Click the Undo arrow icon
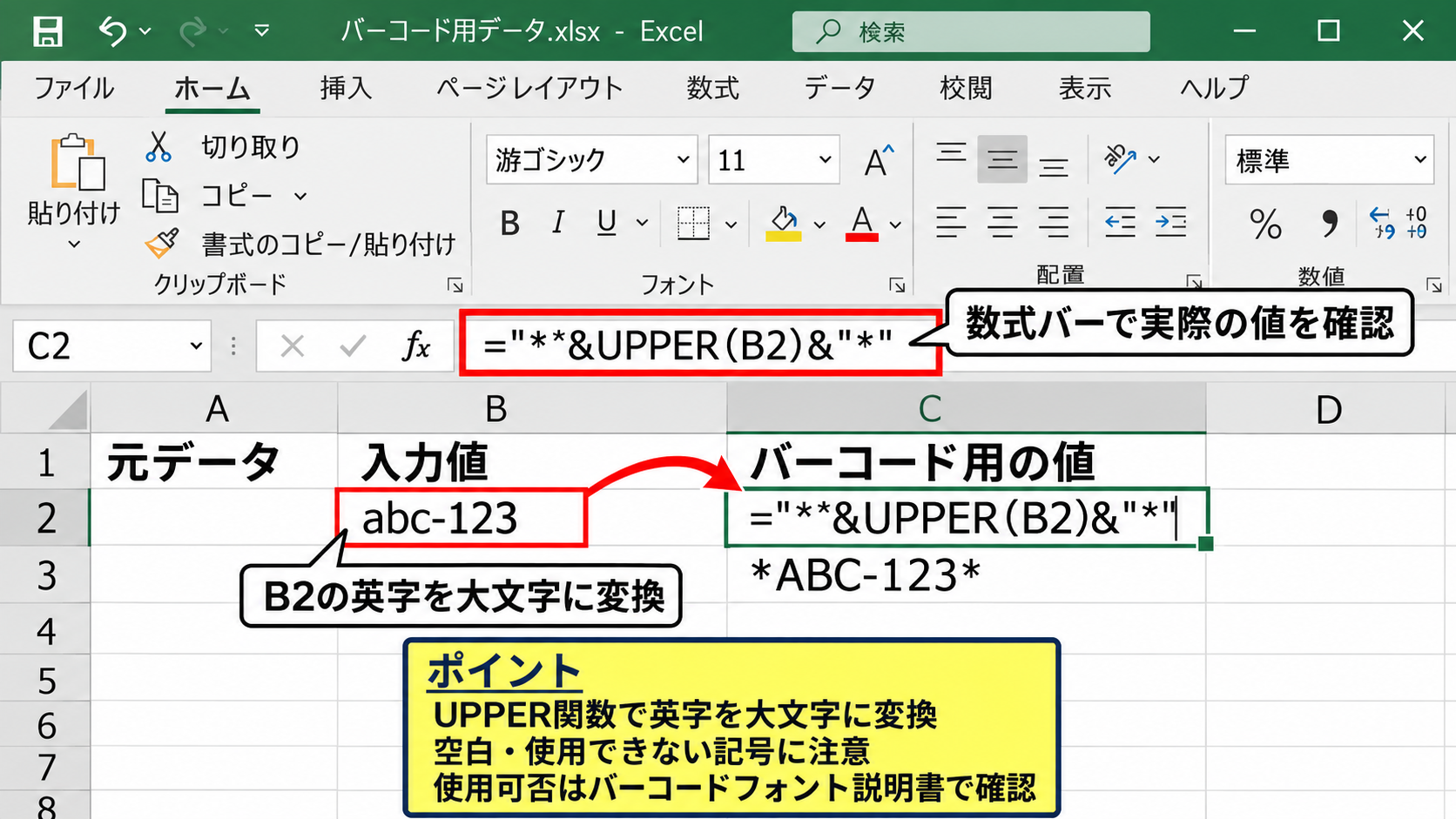 112,31
